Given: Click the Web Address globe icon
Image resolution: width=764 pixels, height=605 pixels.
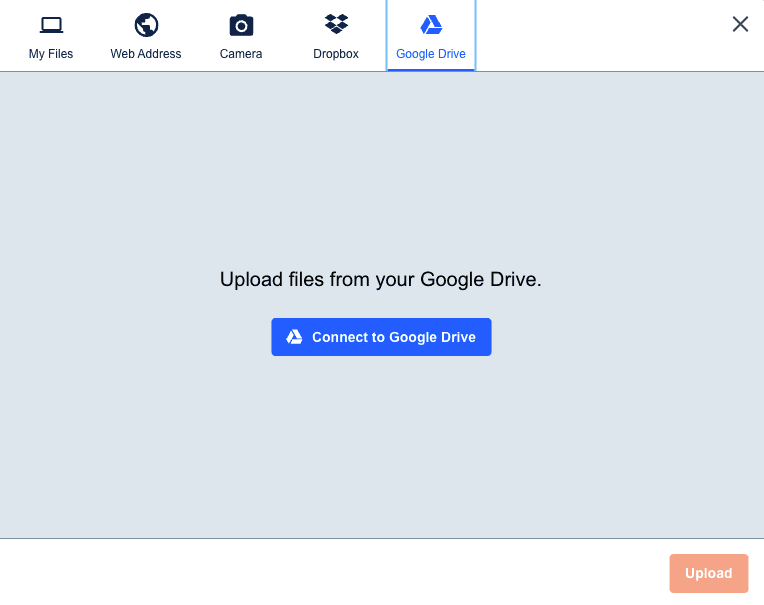Looking at the screenshot, I should click(x=146, y=25).
